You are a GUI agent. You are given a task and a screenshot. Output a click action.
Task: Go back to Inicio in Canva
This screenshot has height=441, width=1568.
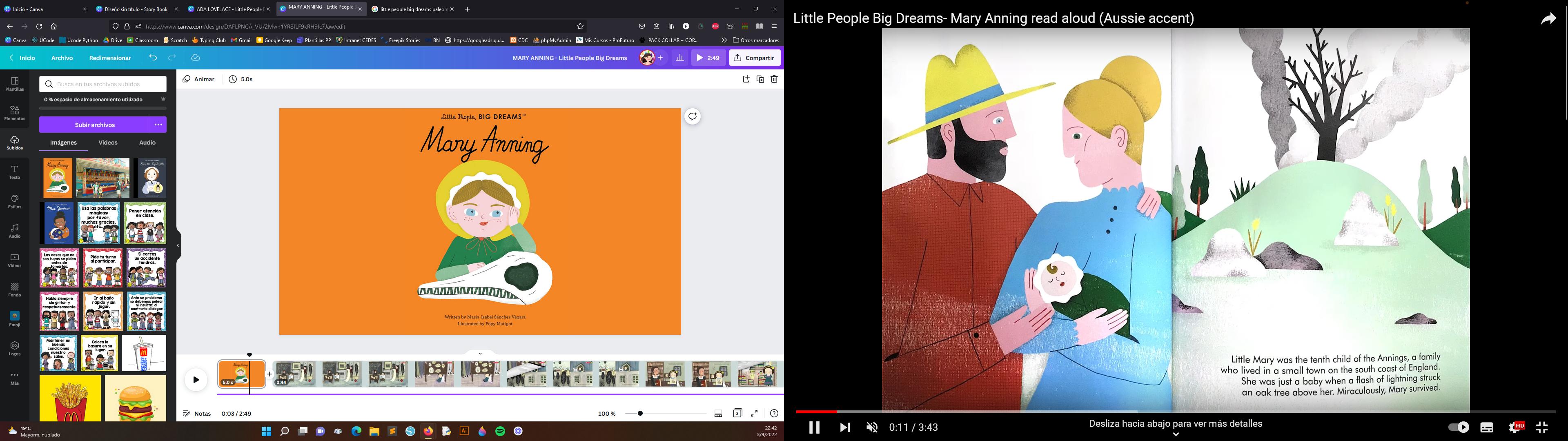[22, 58]
